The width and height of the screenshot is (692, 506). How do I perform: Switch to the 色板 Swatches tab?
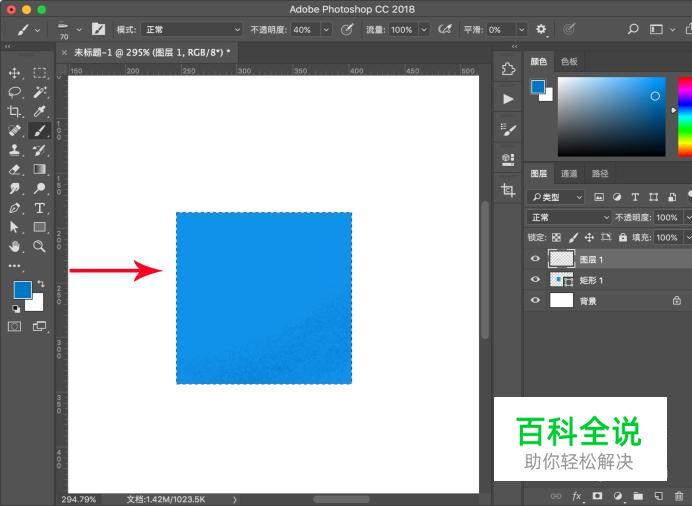[x=569, y=61]
